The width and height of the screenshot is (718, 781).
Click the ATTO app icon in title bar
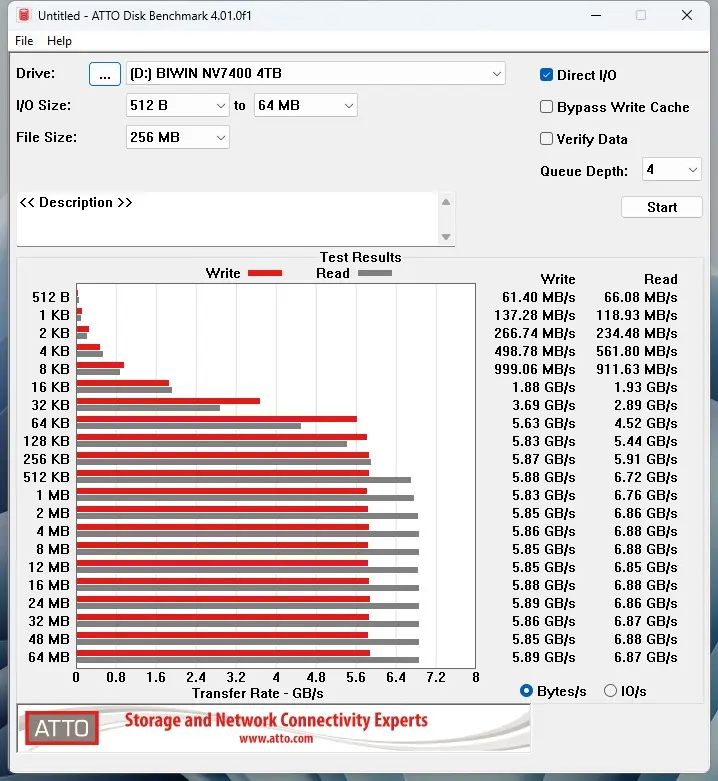(24, 15)
